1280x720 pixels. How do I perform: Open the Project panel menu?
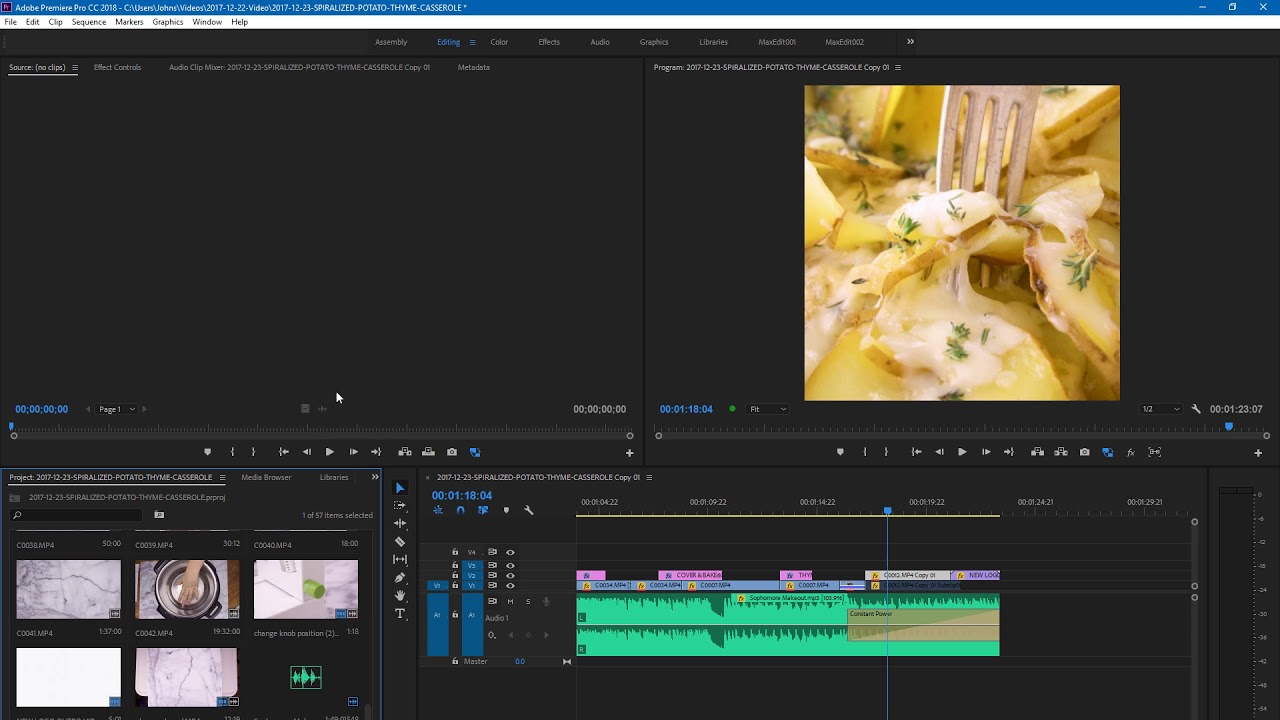coord(222,477)
